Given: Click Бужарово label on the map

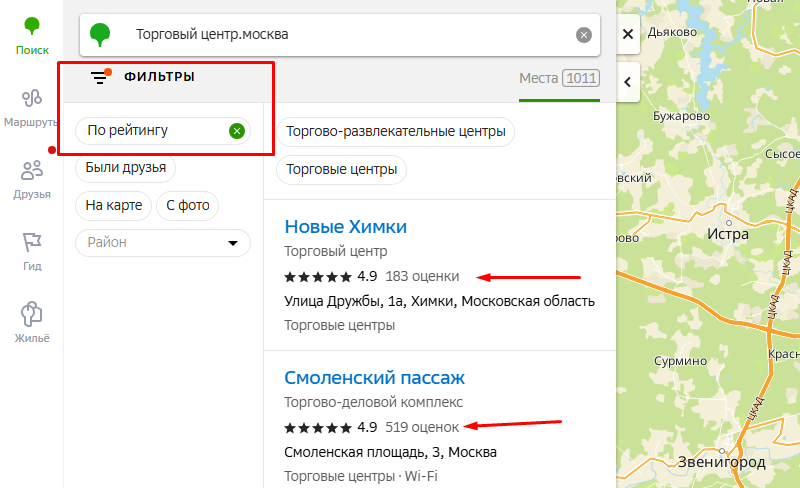Looking at the screenshot, I should (x=681, y=116).
